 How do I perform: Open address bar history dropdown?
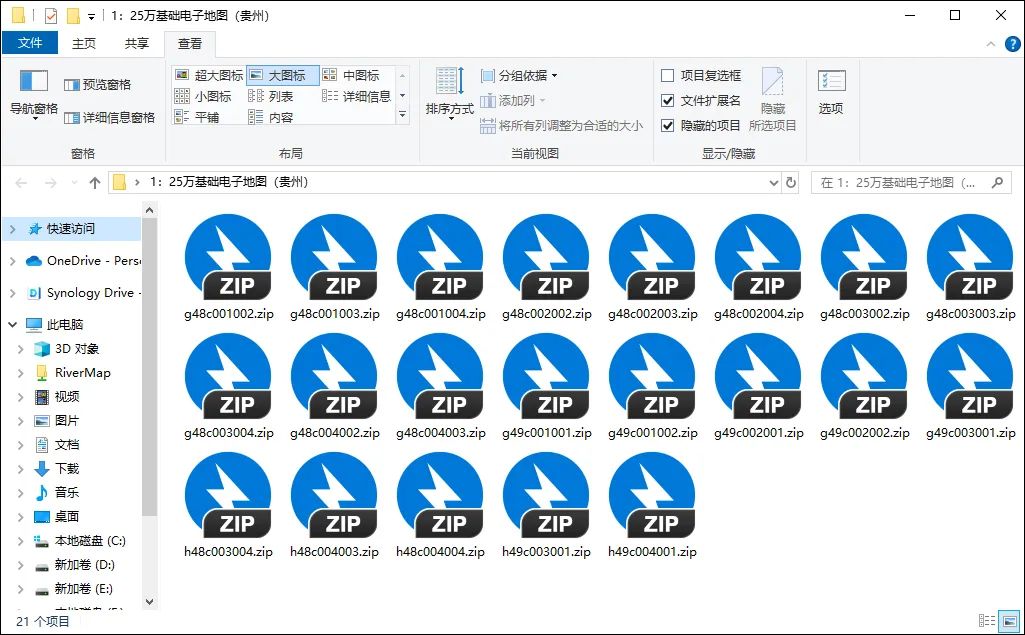coord(773,182)
